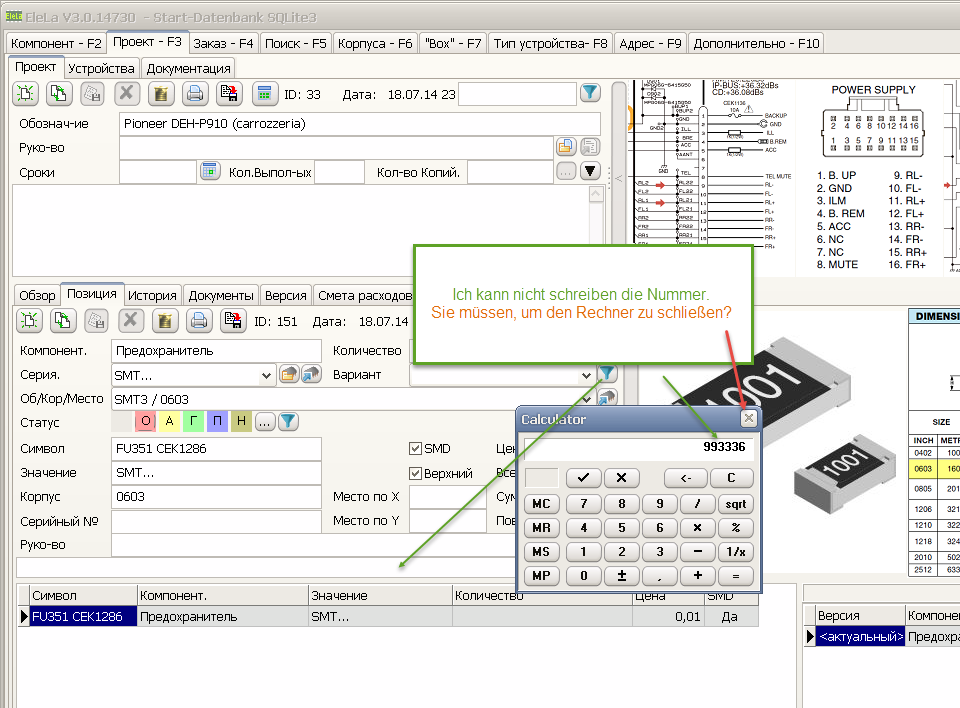
Task: Click the Обознач-ие field with Pioneer DEH-P910
Action: tap(359, 124)
